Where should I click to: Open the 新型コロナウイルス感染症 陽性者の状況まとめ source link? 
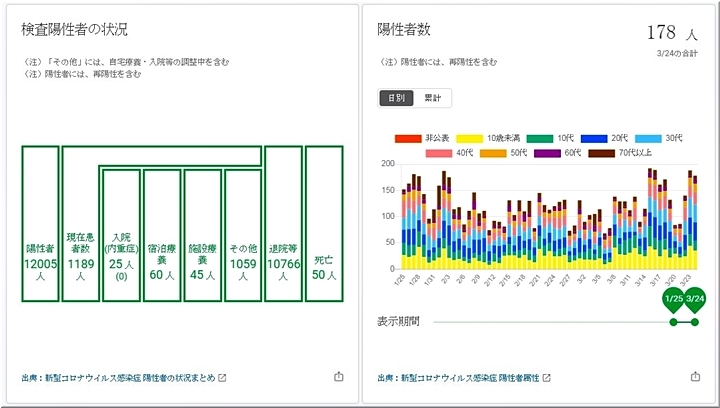coord(118,378)
